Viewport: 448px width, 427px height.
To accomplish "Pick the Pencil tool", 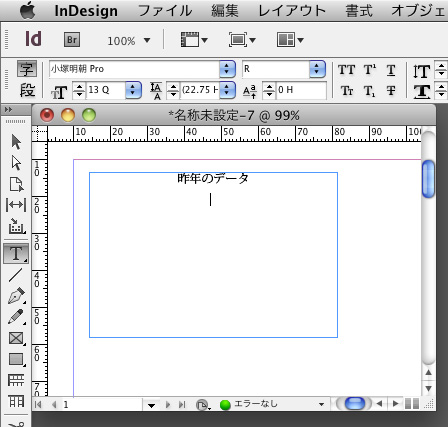I will 16,317.
